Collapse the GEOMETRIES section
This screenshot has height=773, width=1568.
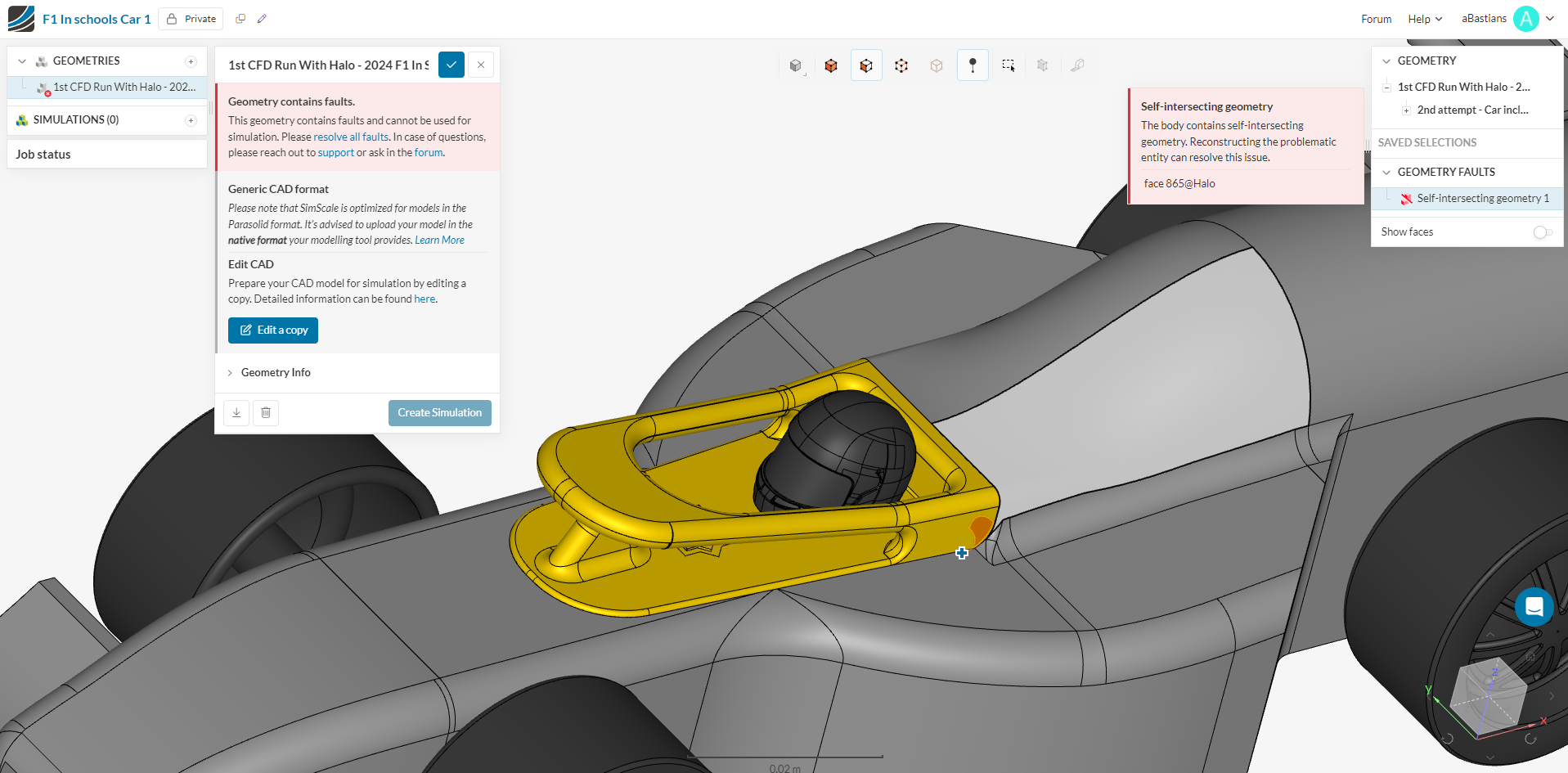[20, 61]
